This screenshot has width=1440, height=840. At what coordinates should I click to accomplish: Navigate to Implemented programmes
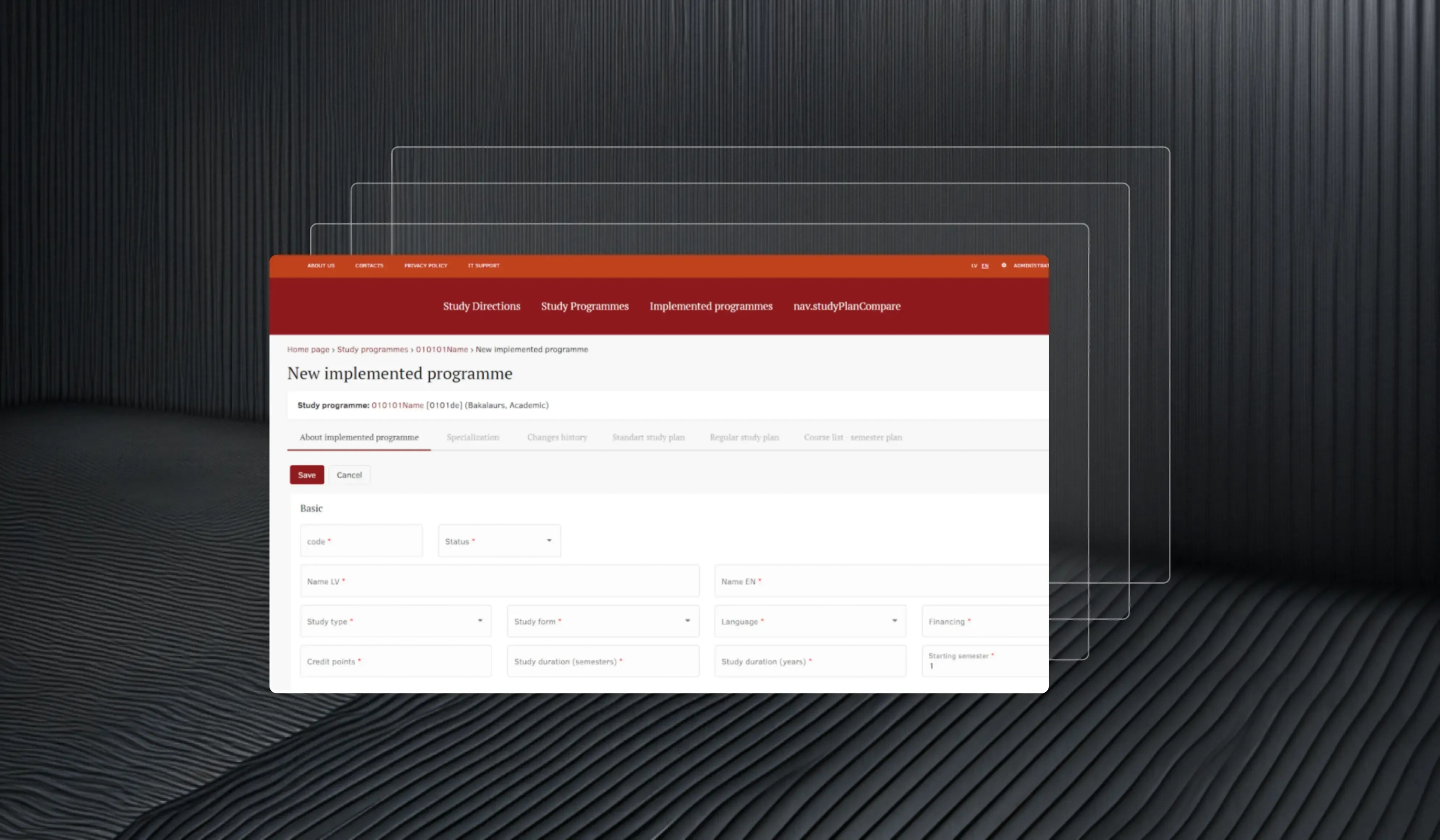pos(710,306)
